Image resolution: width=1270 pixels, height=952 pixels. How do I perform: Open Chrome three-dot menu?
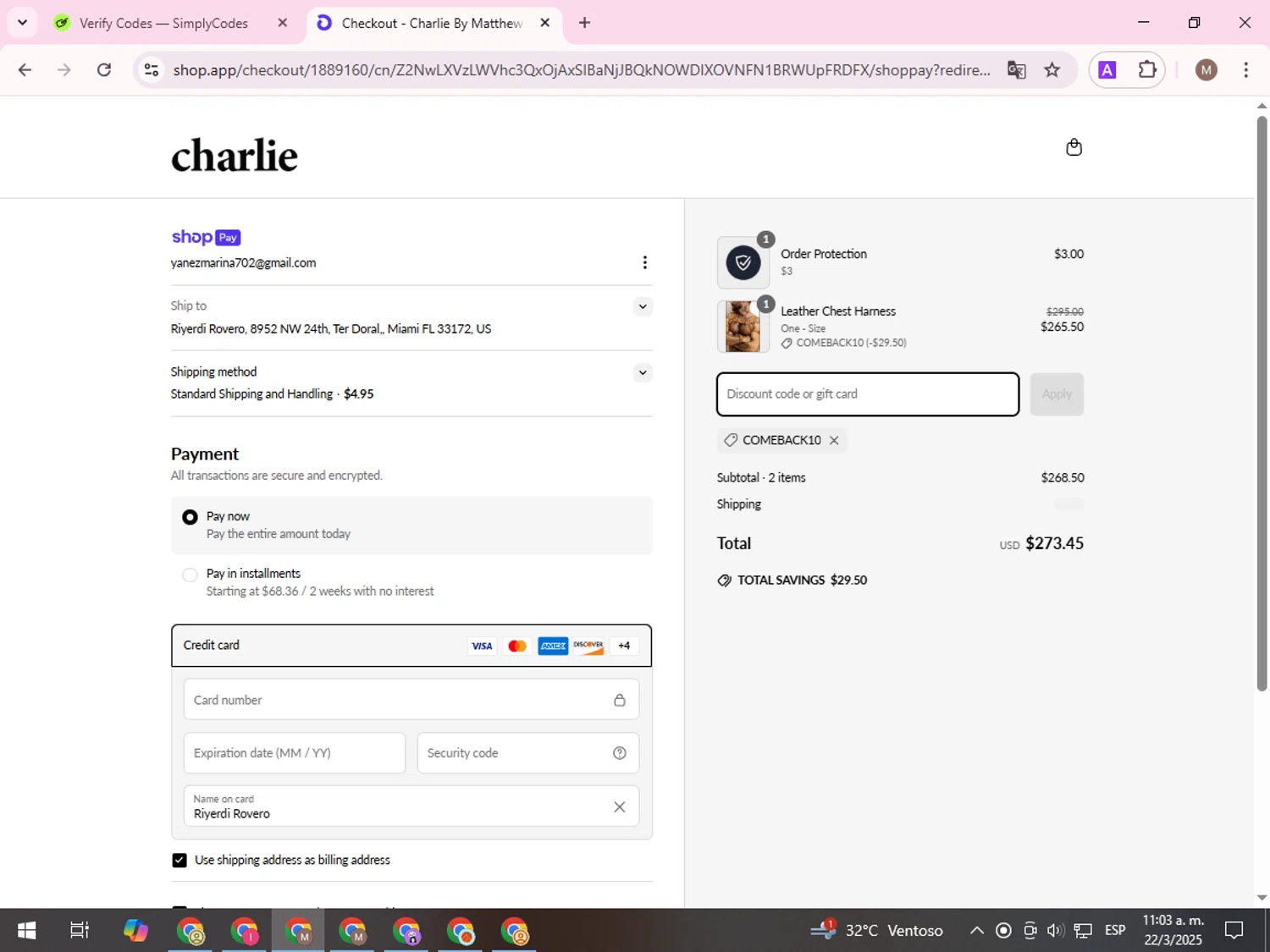pyautogui.click(x=1245, y=69)
